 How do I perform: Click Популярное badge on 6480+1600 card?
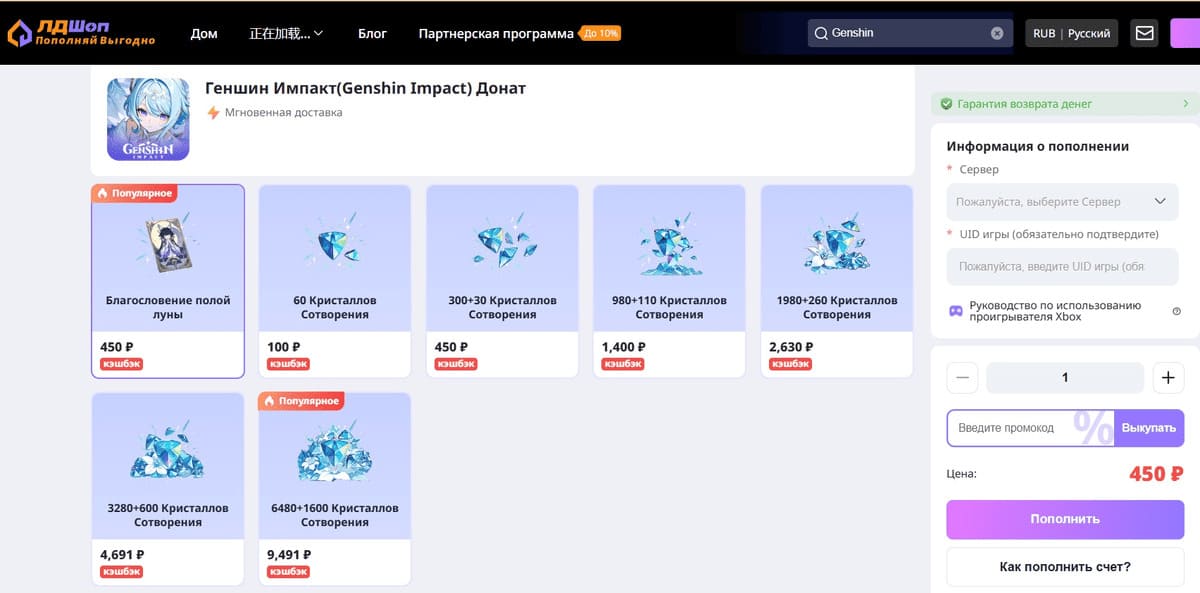pyautogui.click(x=302, y=401)
